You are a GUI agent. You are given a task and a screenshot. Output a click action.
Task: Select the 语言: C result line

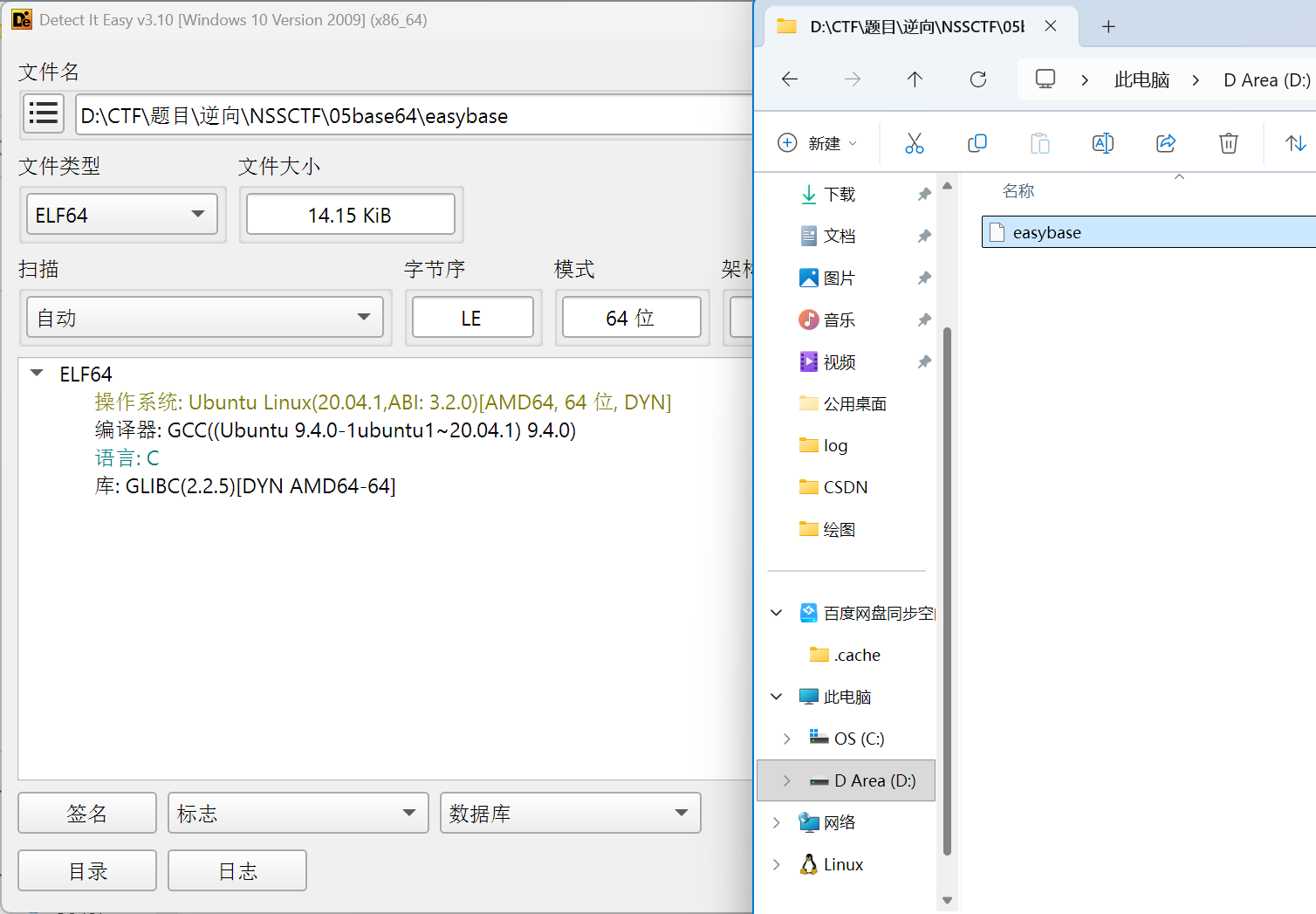127,457
